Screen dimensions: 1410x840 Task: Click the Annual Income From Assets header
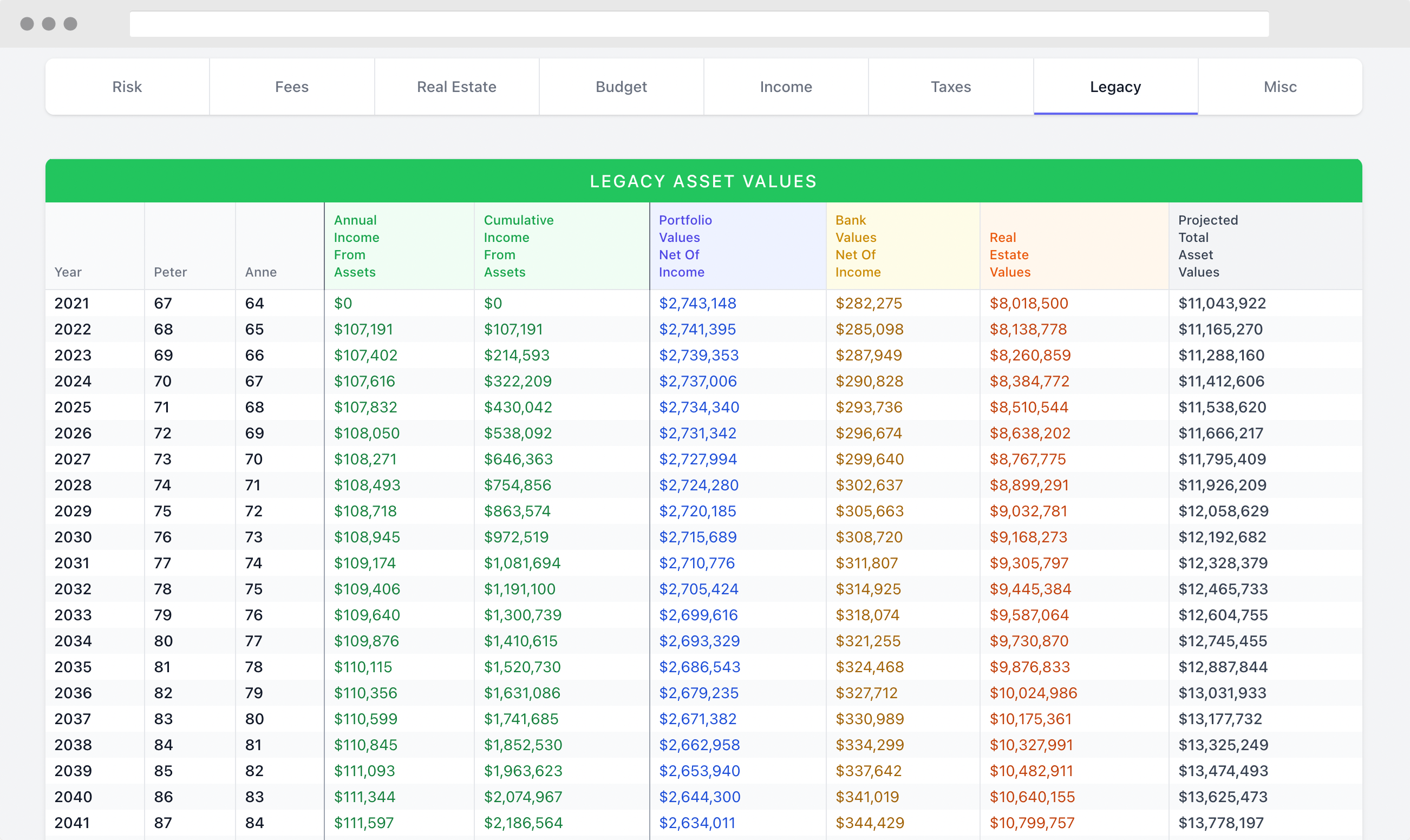click(356, 246)
